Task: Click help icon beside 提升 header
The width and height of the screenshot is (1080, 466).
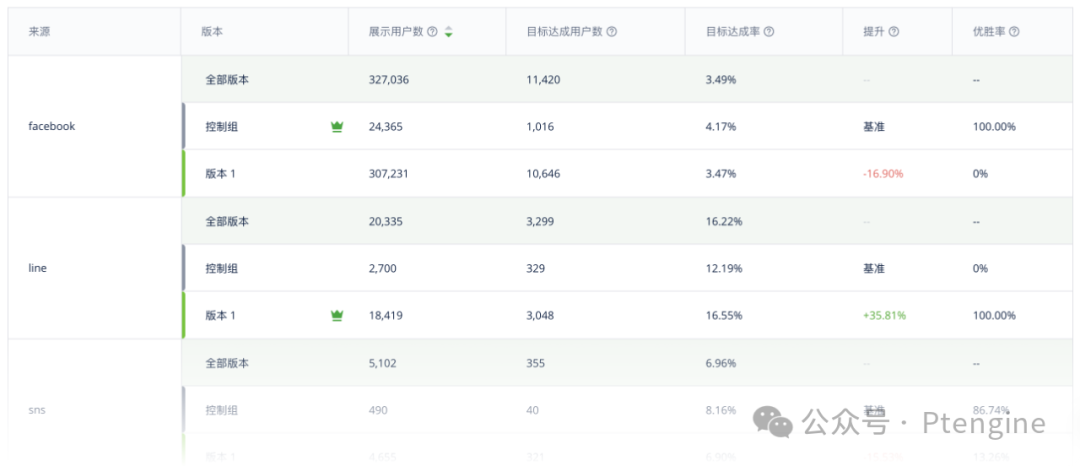Action: pyautogui.click(x=894, y=32)
